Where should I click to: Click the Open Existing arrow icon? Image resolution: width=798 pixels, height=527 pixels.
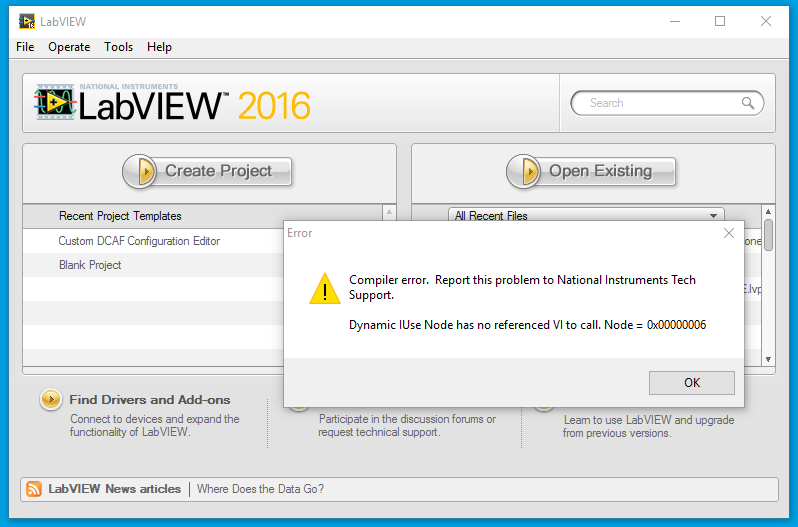pos(523,171)
